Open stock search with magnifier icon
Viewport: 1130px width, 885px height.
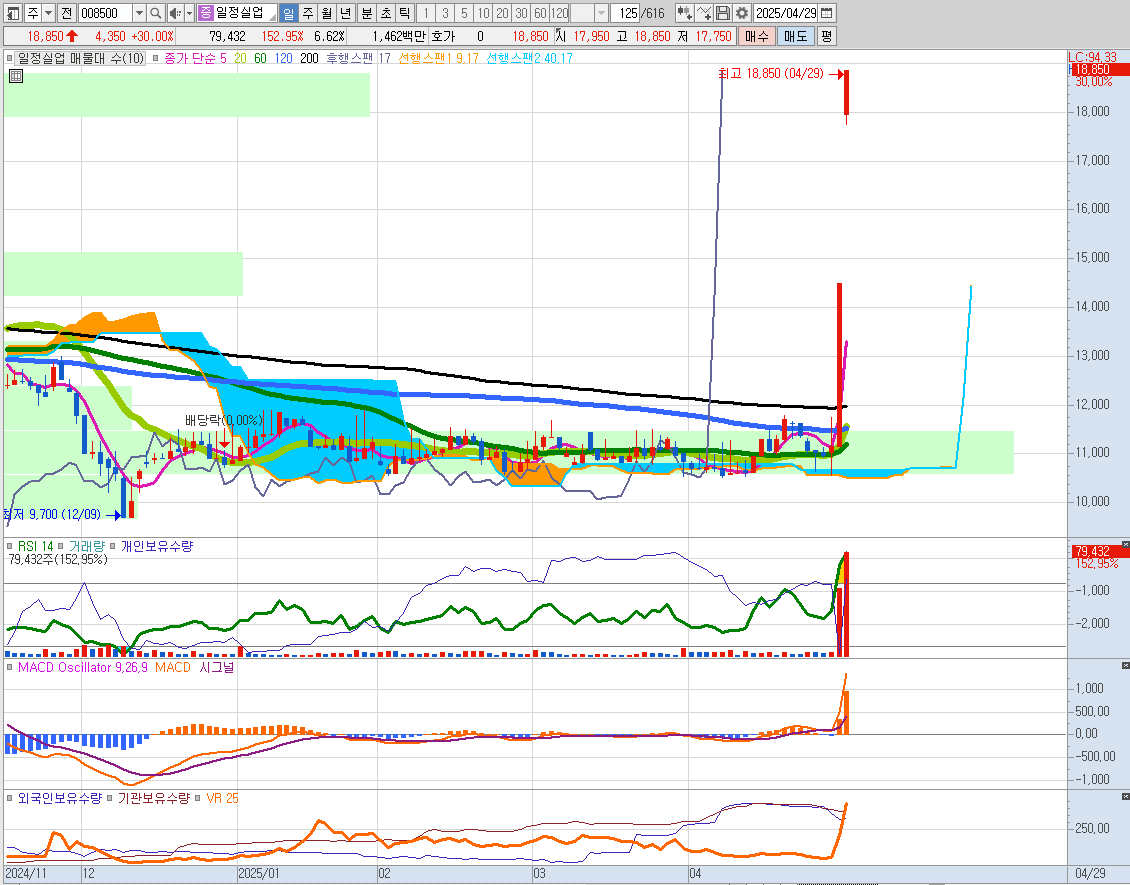click(x=156, y=13)
